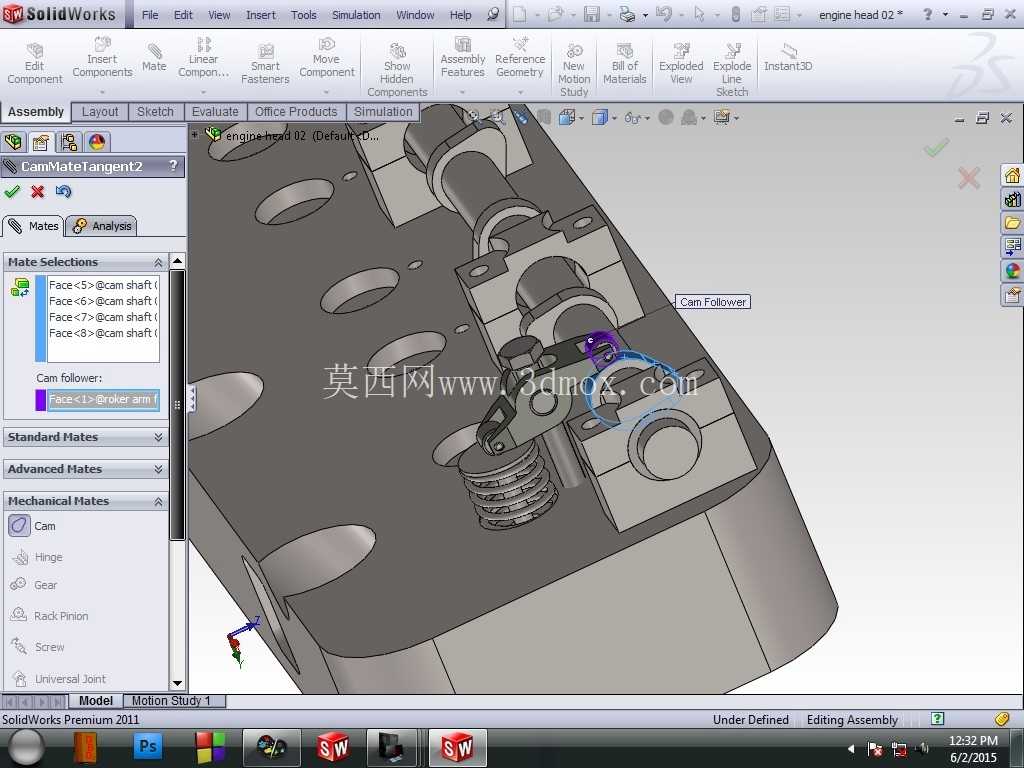This screenshot has width=1024, height=768.
Task: Open Linear Component Pattern dropdown arrow
Action: click(x=203, y=92)
